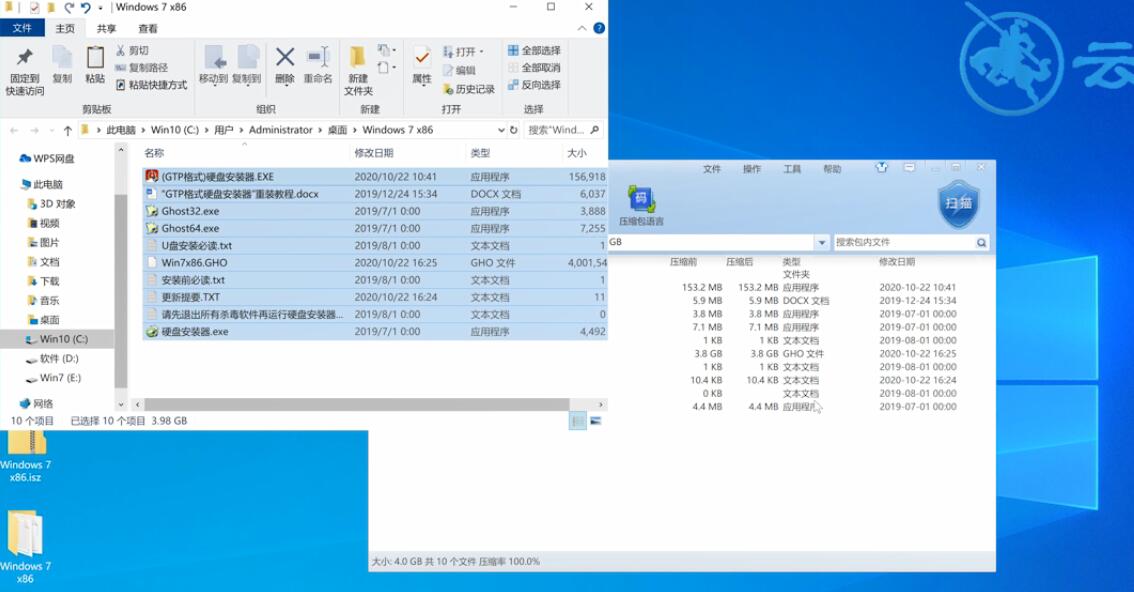Click the Explorer horizontal scrollbar

coord(357,405)
